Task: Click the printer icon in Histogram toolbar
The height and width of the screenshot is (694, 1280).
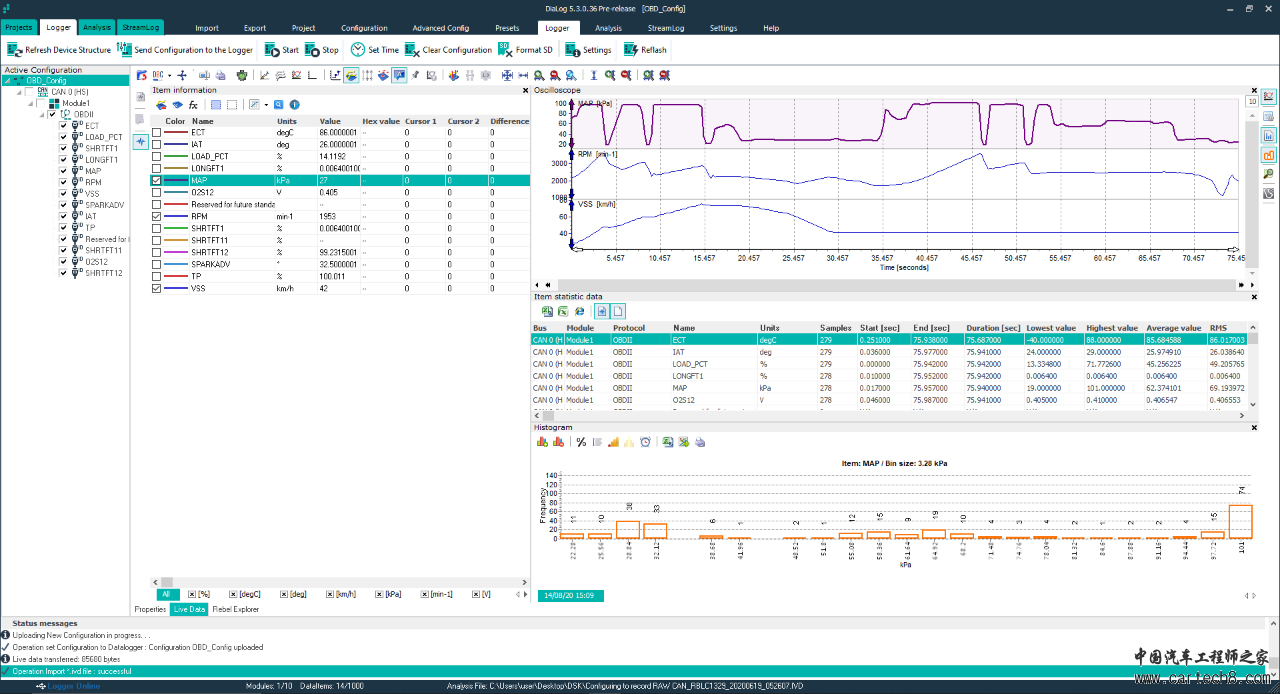Action: click(x=700, y=442)
